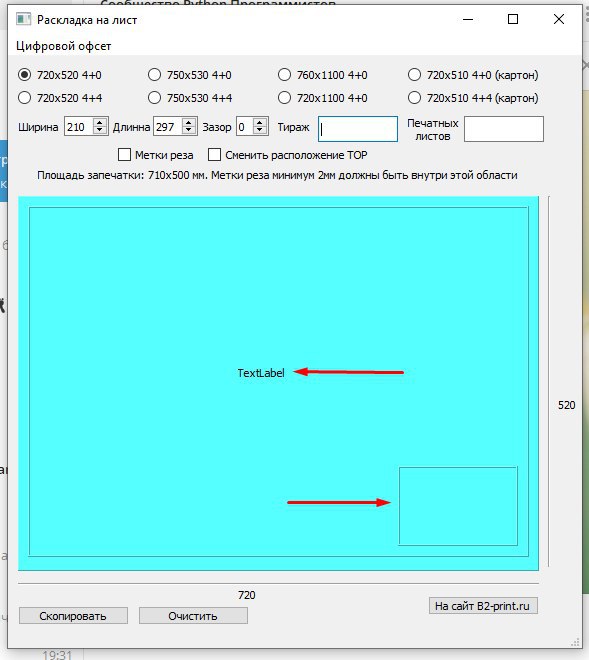Click the Очистить button

click(193, 616)
